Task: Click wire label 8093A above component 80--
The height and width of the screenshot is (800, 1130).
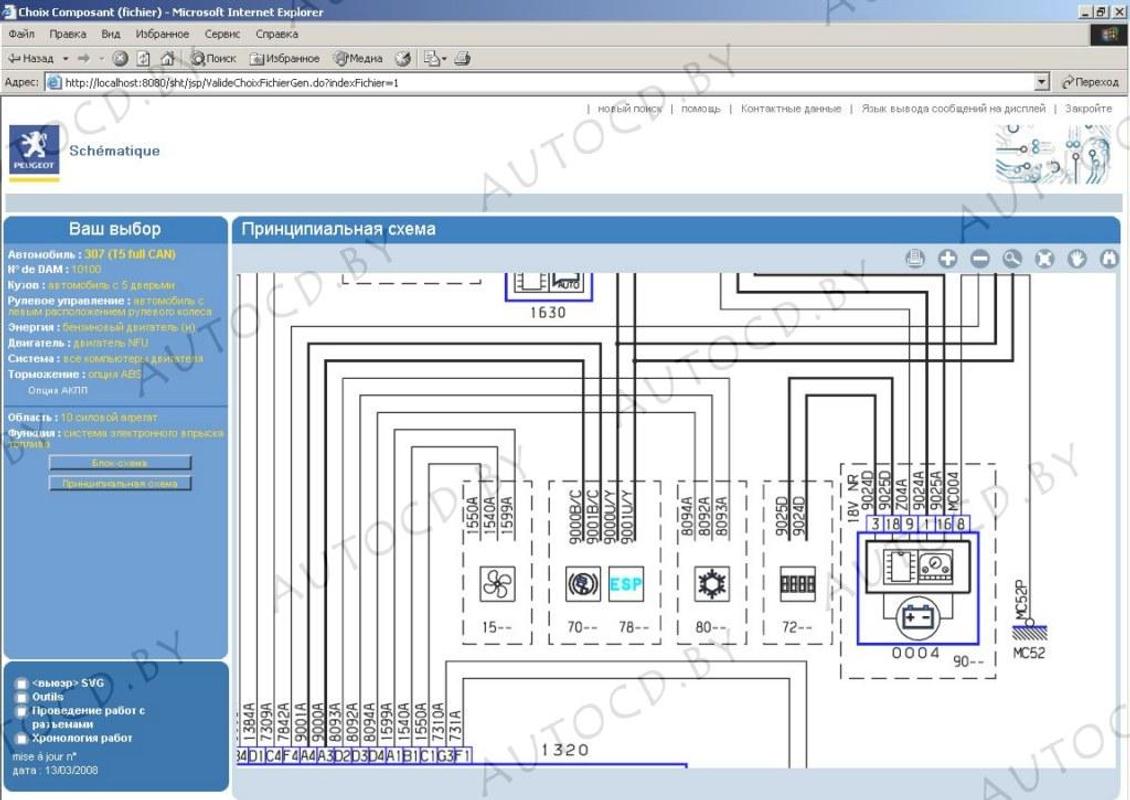Action: 721,515
